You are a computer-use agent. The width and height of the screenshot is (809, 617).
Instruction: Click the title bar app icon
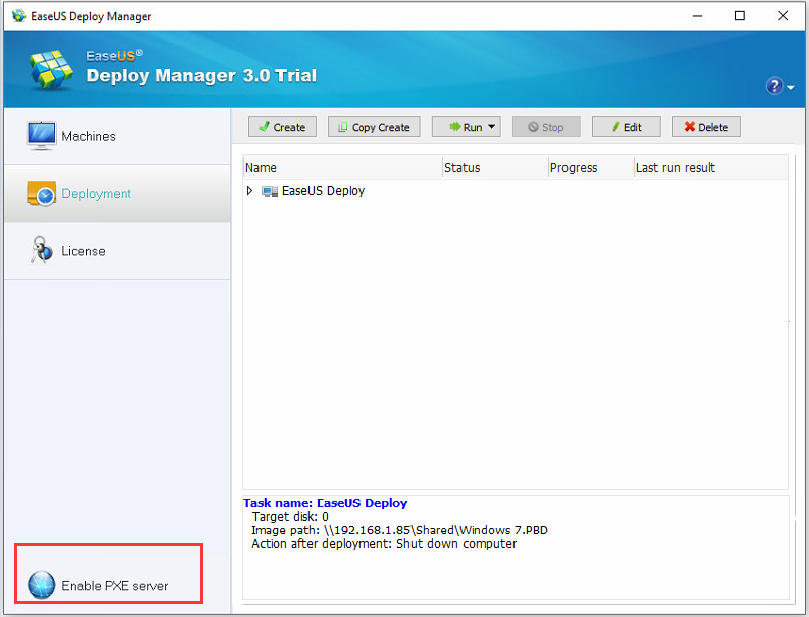pyautogui.click(x=19, y=15)
